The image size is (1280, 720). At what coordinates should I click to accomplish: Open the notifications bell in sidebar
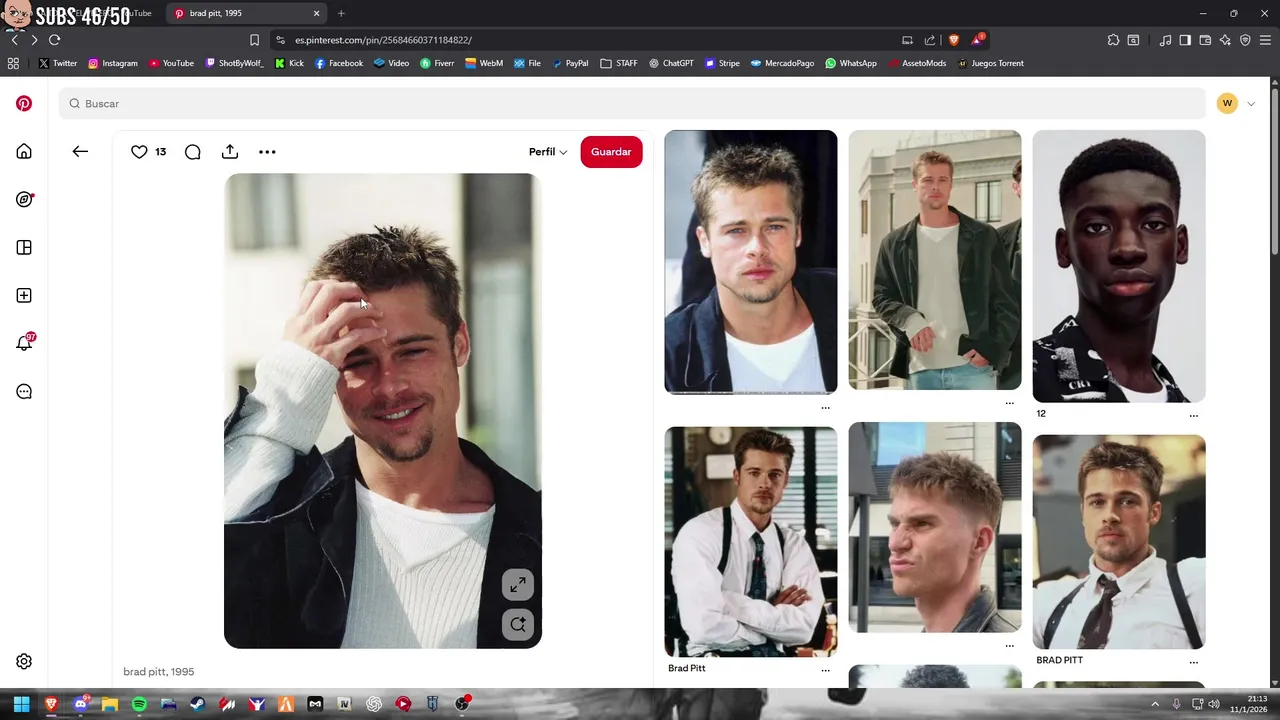(x=24, y=343)
